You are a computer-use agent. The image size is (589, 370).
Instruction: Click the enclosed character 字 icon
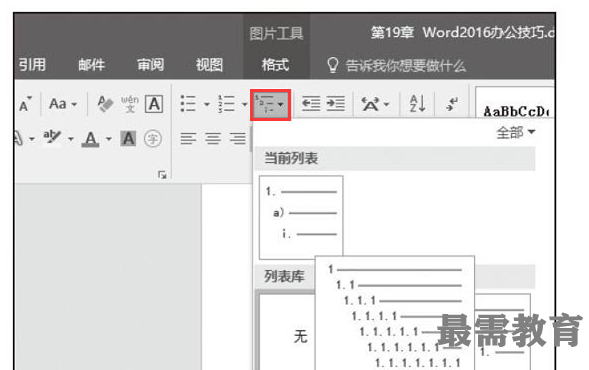point(153,139)
